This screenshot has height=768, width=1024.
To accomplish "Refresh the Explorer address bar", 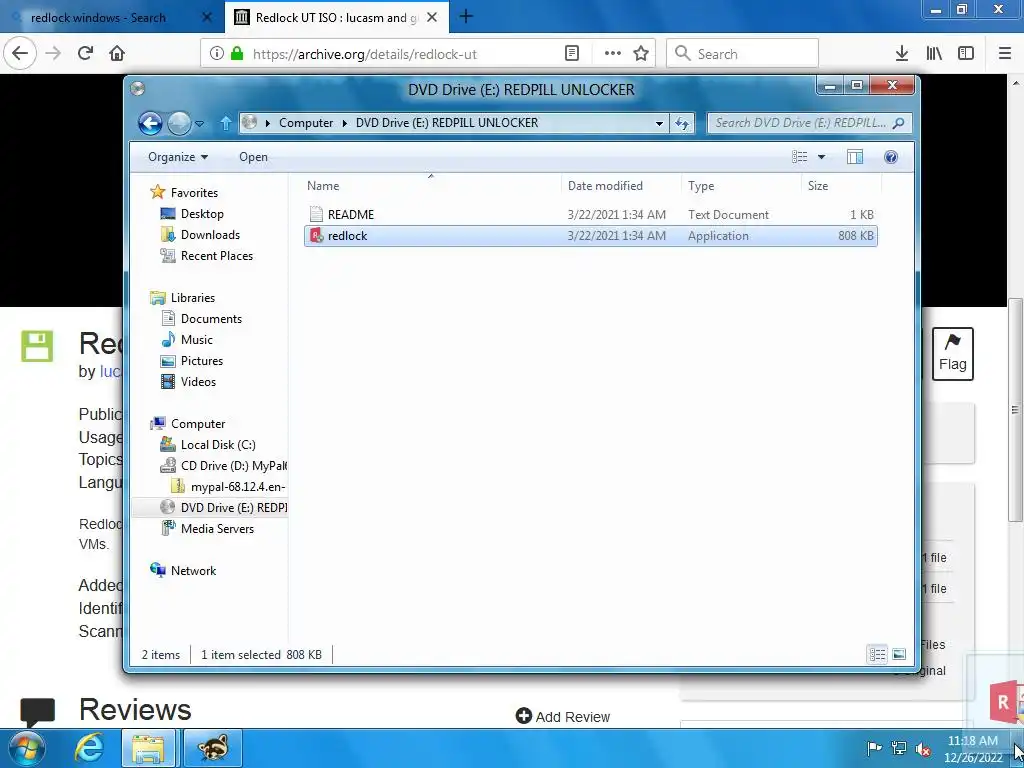I will 682,123.
